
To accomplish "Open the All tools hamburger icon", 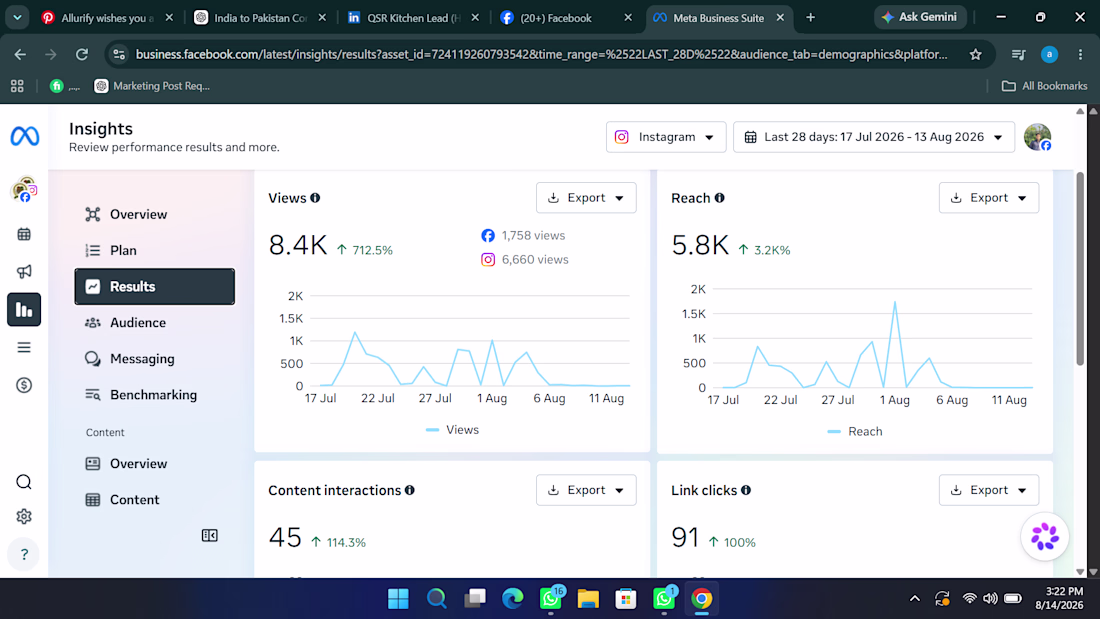I will click(x=24, y=347).
